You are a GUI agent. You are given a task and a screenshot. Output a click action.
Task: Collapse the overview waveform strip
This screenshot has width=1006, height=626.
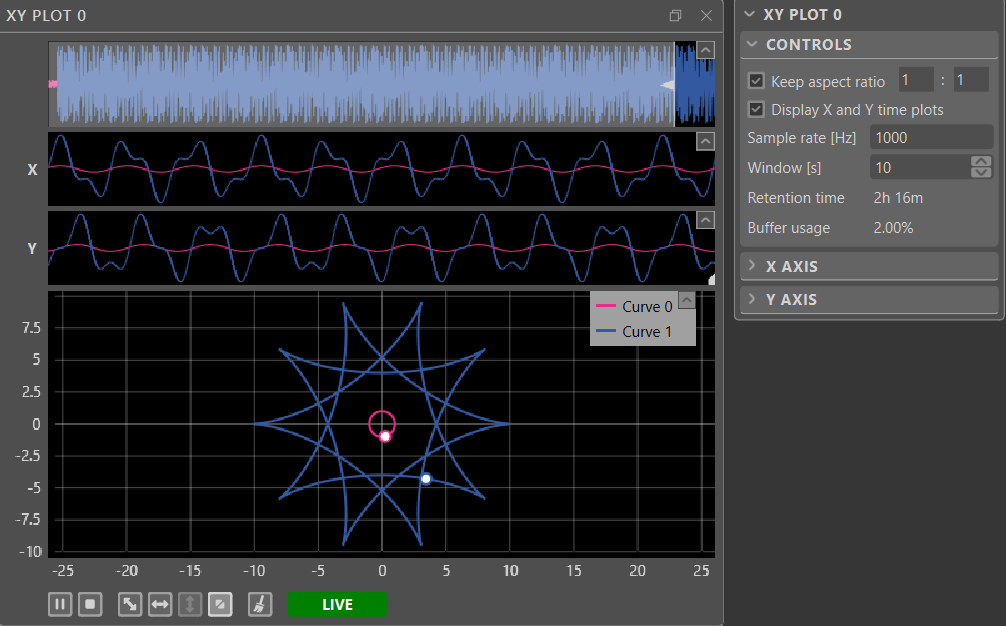[x=705, y=50]
